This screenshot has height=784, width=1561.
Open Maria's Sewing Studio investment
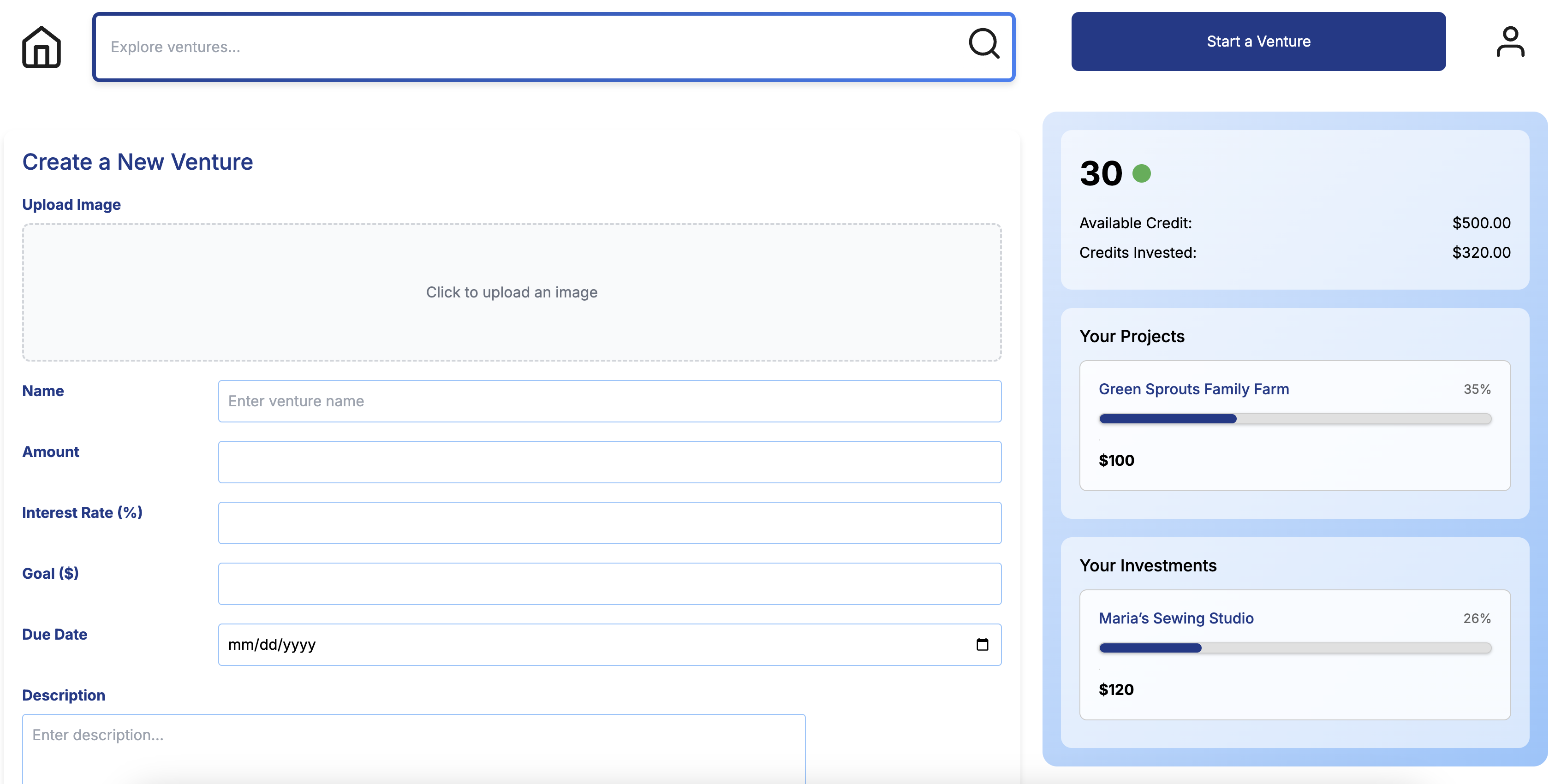(1176, 618)
